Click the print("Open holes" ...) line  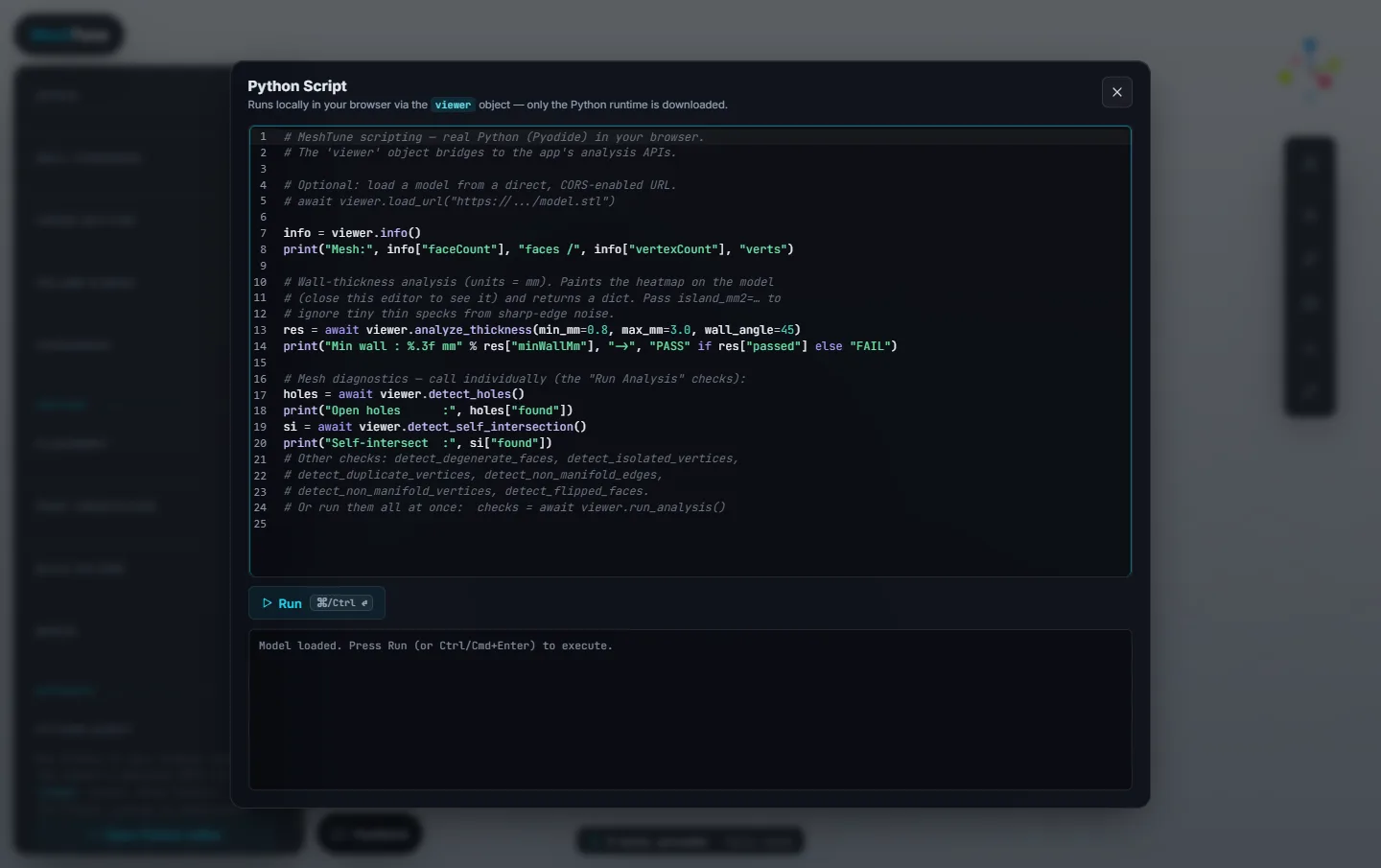click(428, 411)
